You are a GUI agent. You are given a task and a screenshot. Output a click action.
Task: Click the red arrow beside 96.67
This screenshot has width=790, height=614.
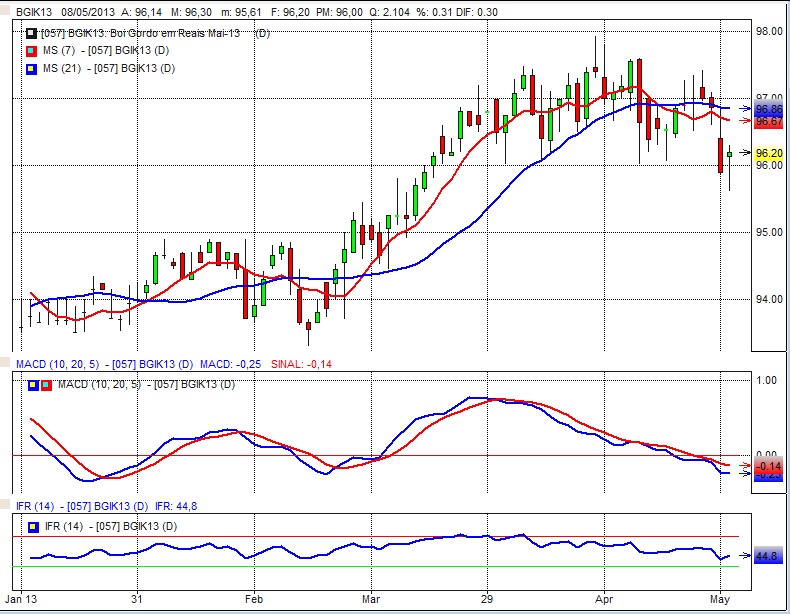tap(743, 120)
